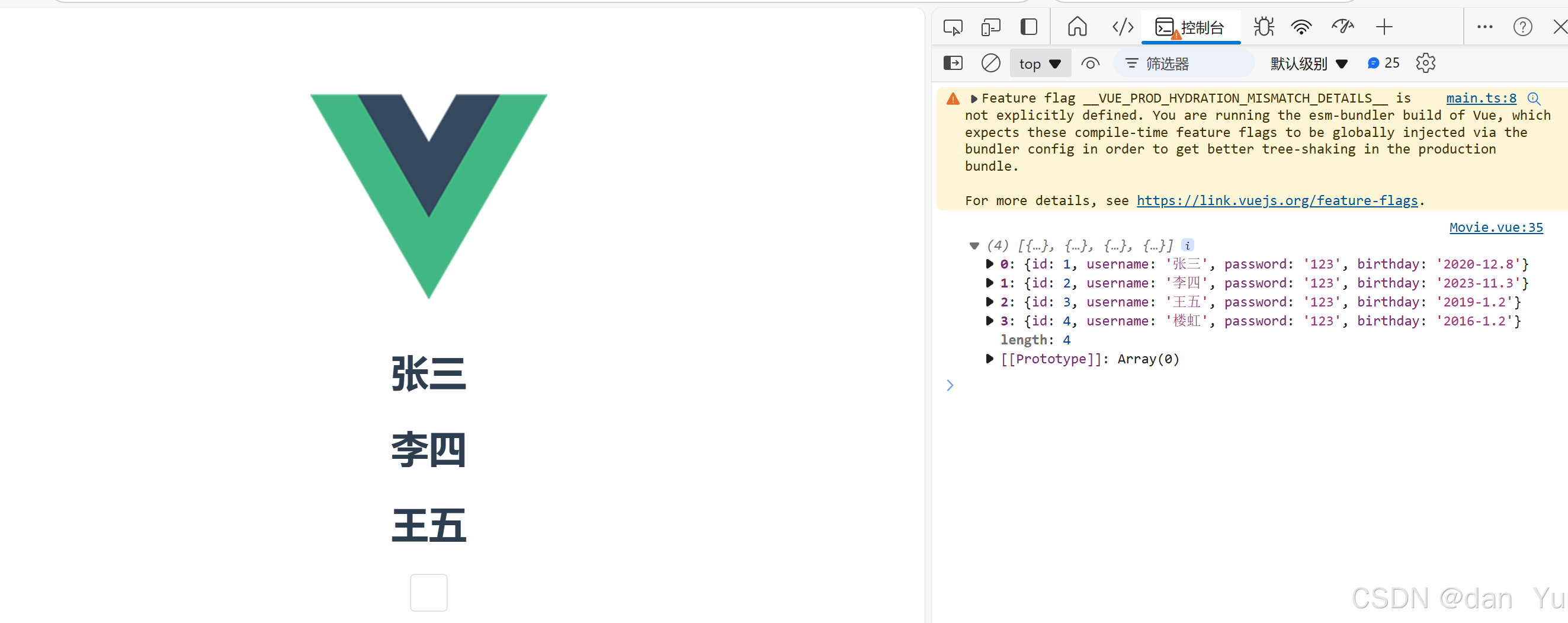The height and width of the screenshot is (623, 1568).
Task: Toggle the DevTools activity bar position icon
Action: (1029, 27)
